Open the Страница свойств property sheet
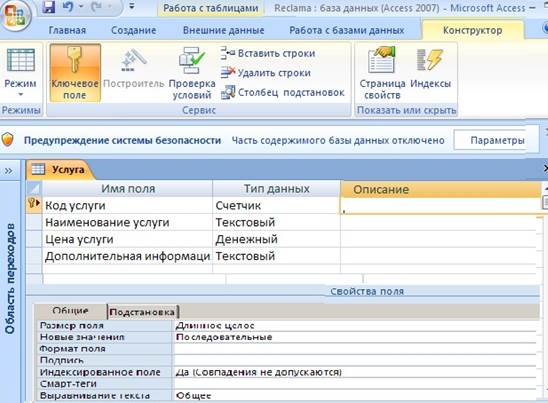548x403 pixels. [382, 73]
